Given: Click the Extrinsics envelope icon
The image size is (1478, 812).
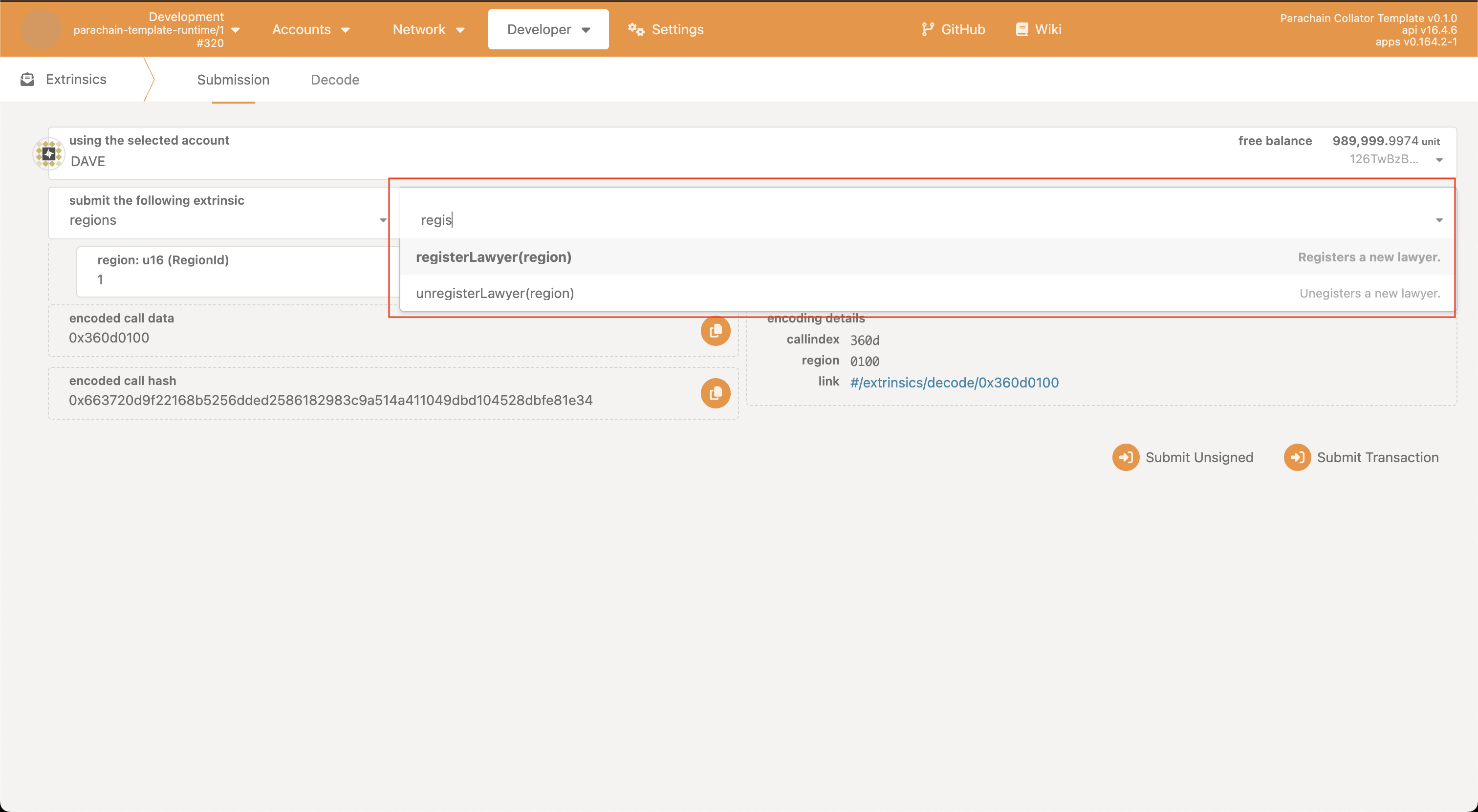Looking at the screenshot, I should pos(27,79).
